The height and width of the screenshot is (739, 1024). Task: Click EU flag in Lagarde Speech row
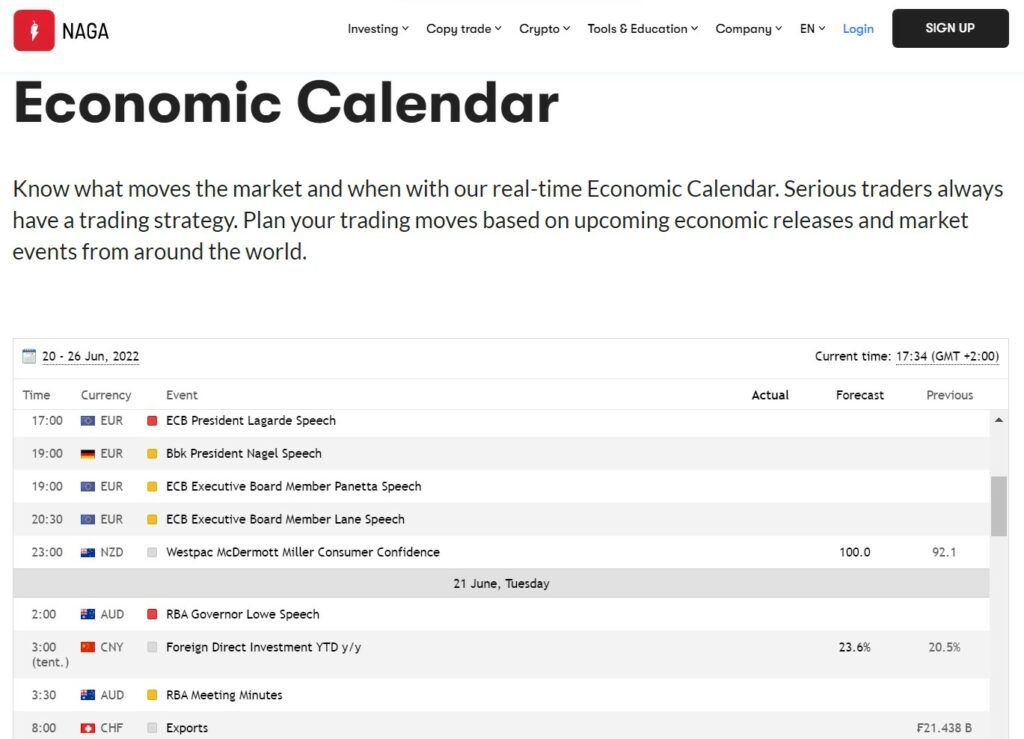pos(88,421)
